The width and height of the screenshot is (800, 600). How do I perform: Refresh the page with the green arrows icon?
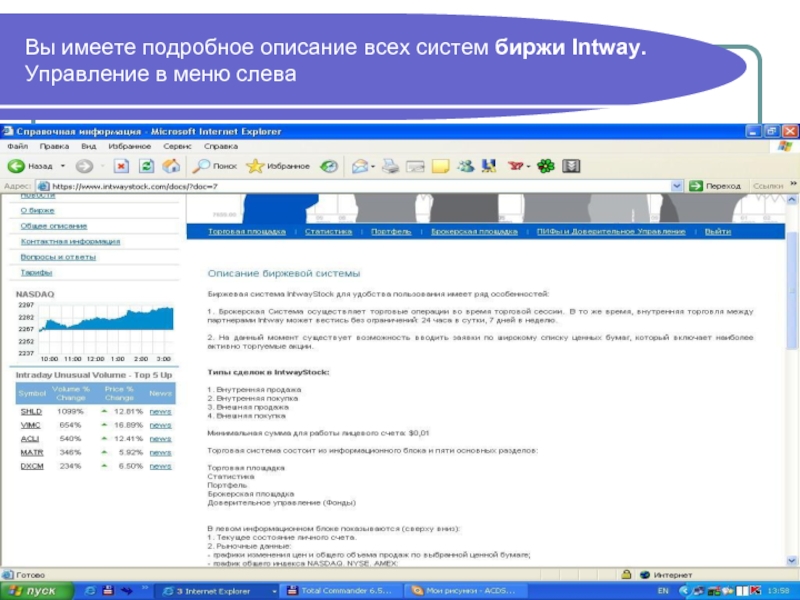(146, 166)
